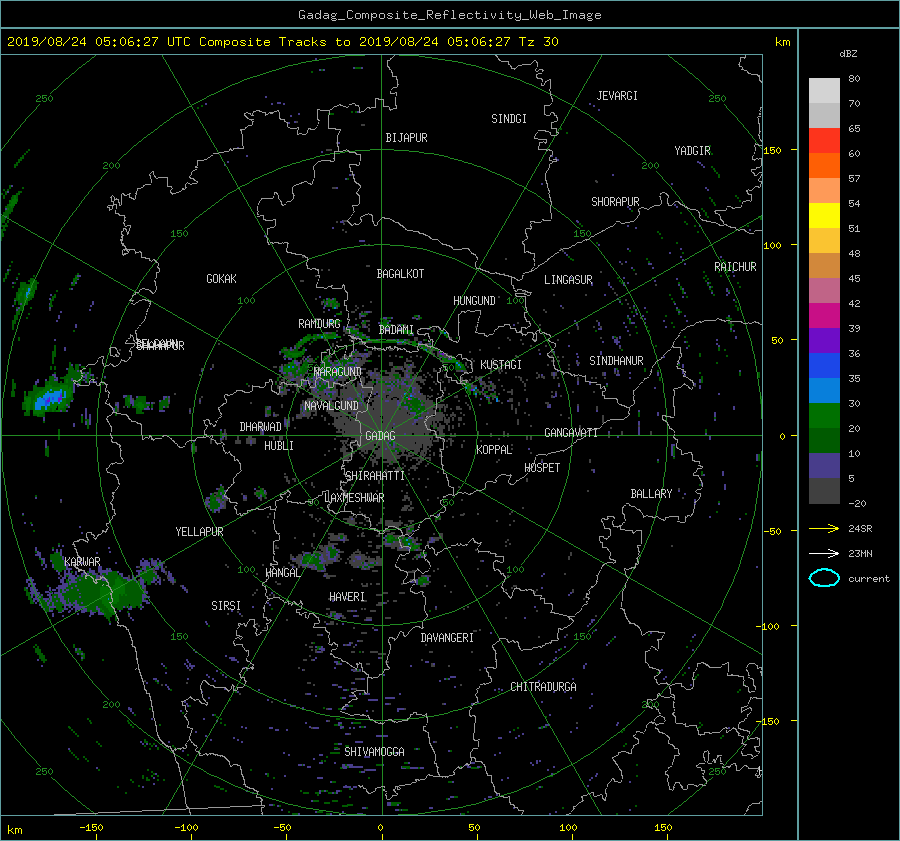Click the KARWAR city label
The height and width of the screenshot is (841, 900).
pos(82,562)
